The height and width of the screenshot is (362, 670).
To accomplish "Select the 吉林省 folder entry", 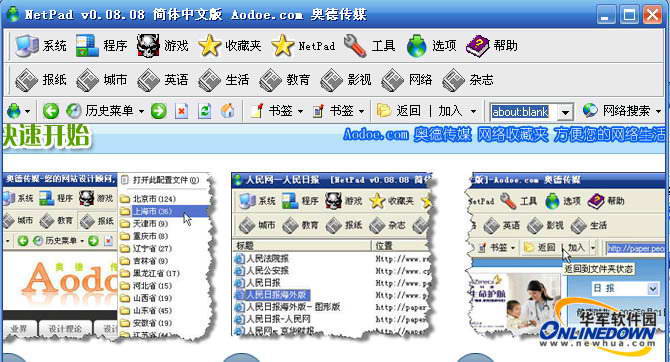I will tap(144, 261).
